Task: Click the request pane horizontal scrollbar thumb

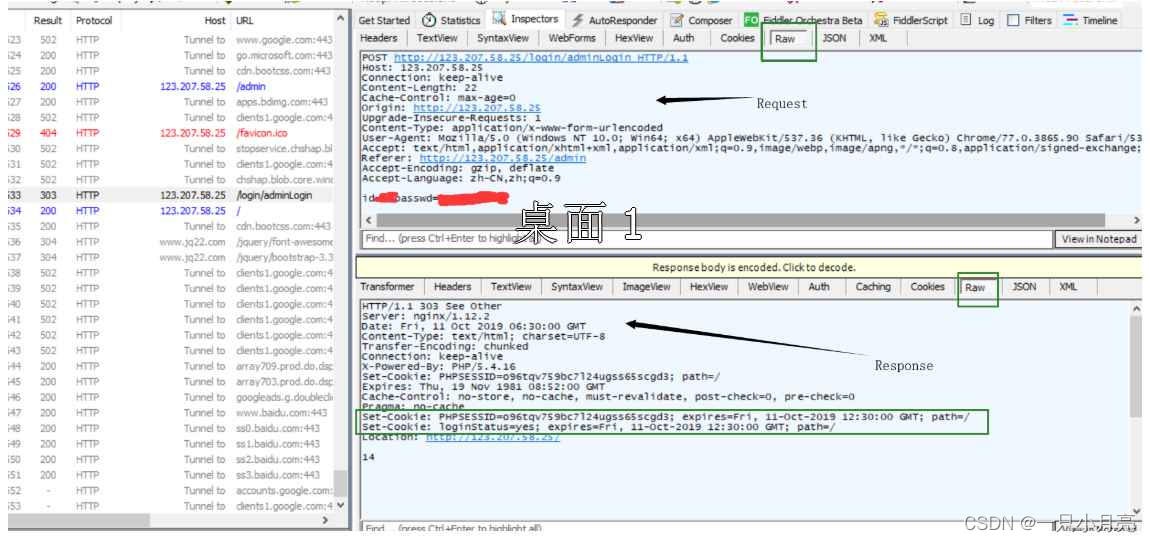Action: (740, 220)
